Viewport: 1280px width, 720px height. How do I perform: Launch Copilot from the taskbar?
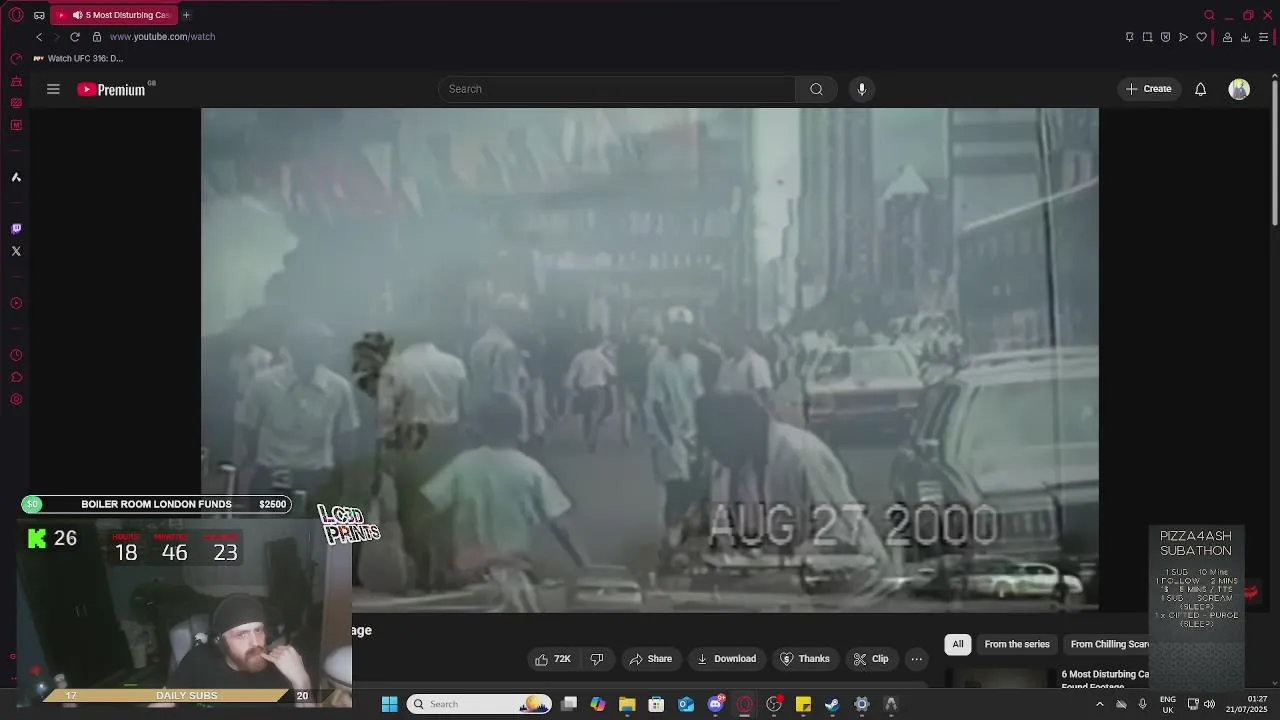pyautogui.click(x=598, y=704)
